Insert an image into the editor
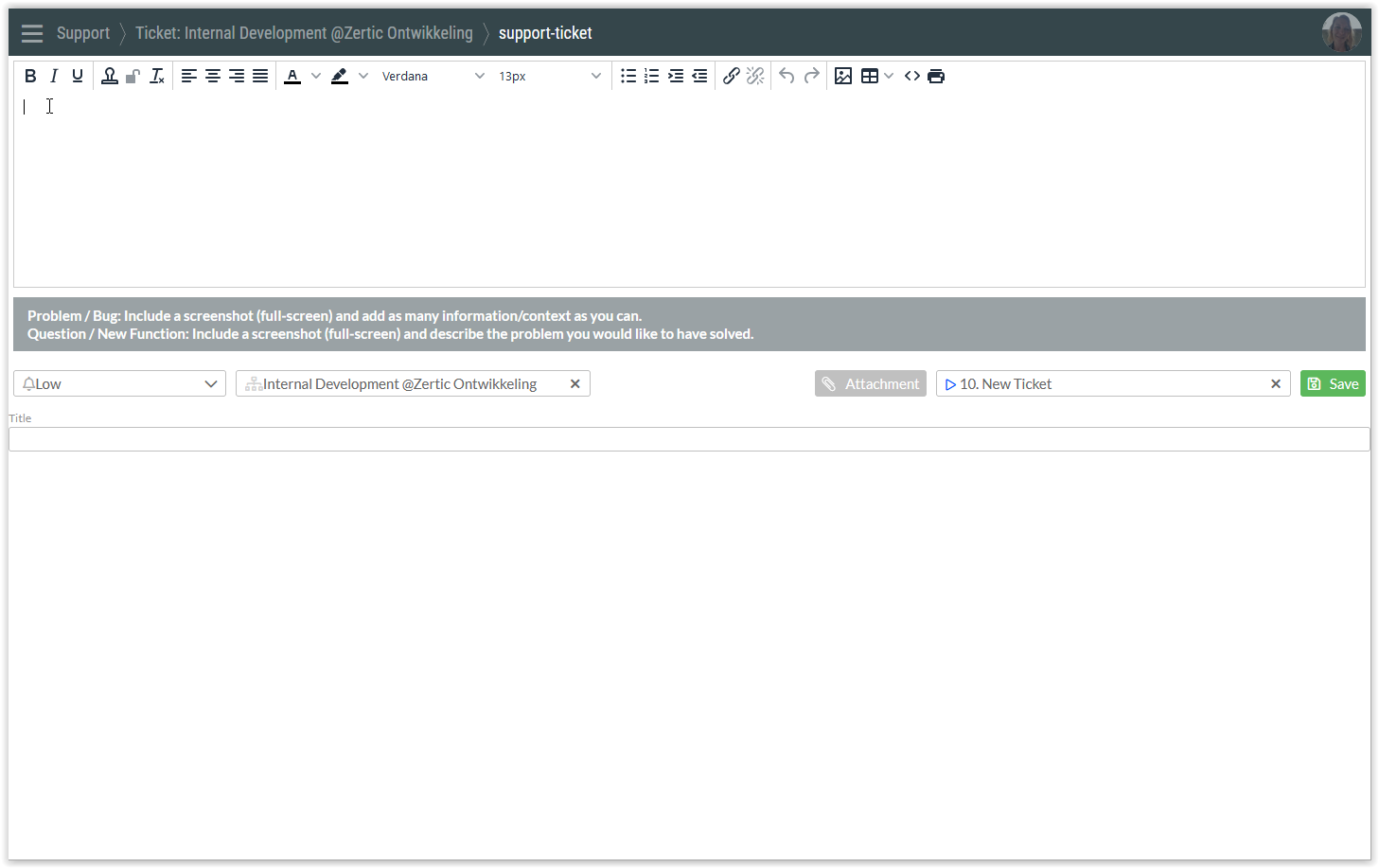Viewport: 1379px width, 868px height. (x=843, y=76)
